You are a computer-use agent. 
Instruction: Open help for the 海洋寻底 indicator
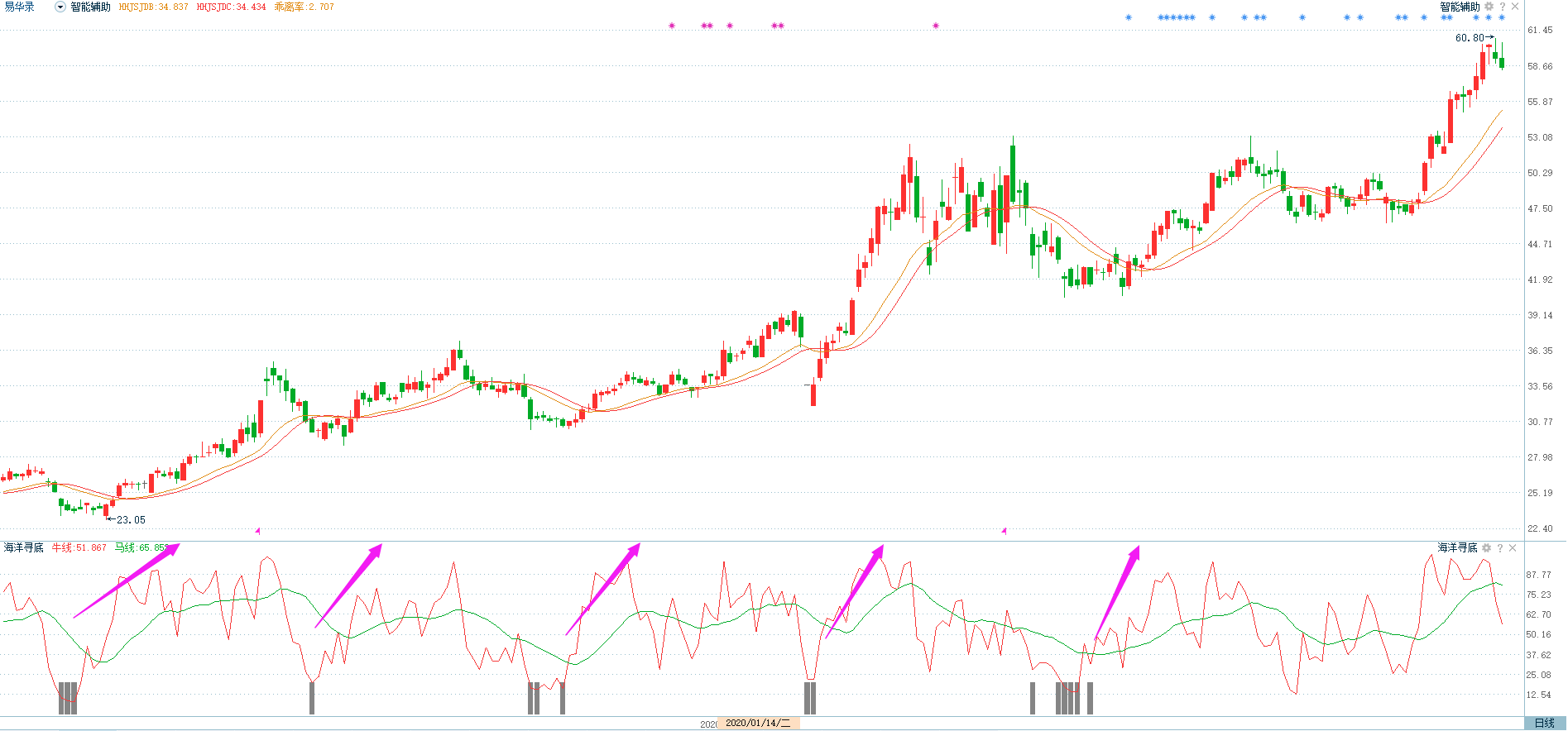(x=1499, y=548)
